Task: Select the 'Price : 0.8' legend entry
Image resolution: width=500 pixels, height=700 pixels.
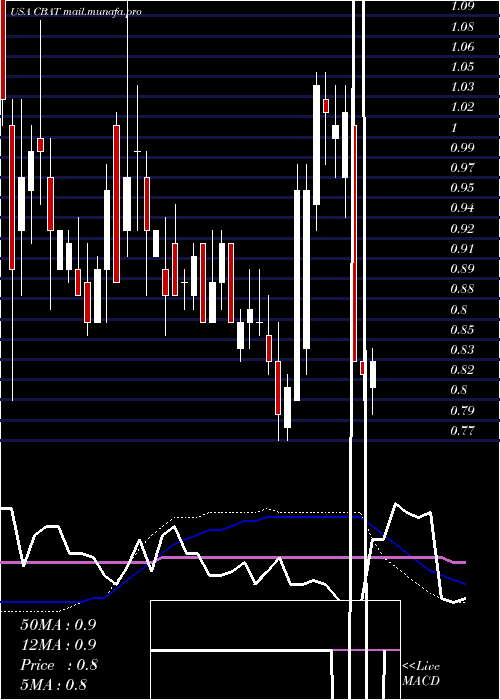Action: point(58,665)
